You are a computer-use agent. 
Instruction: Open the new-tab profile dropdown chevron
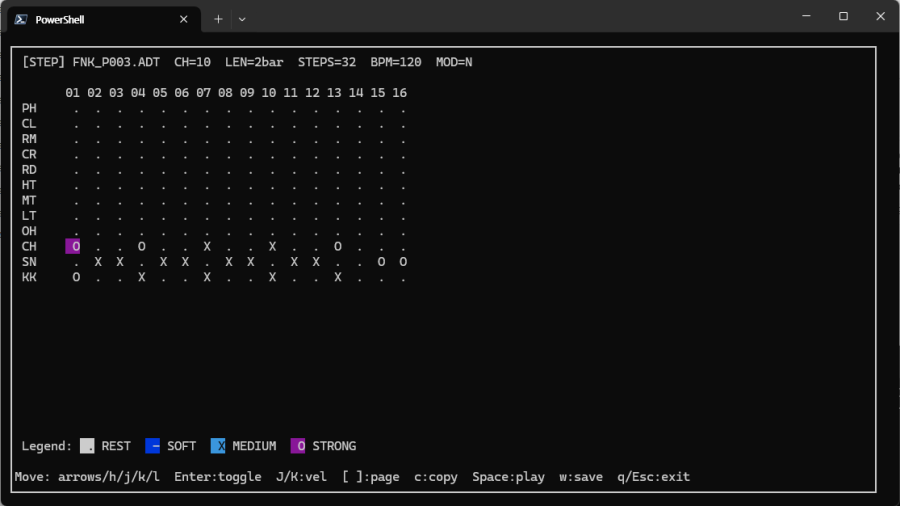pos(242,19)
